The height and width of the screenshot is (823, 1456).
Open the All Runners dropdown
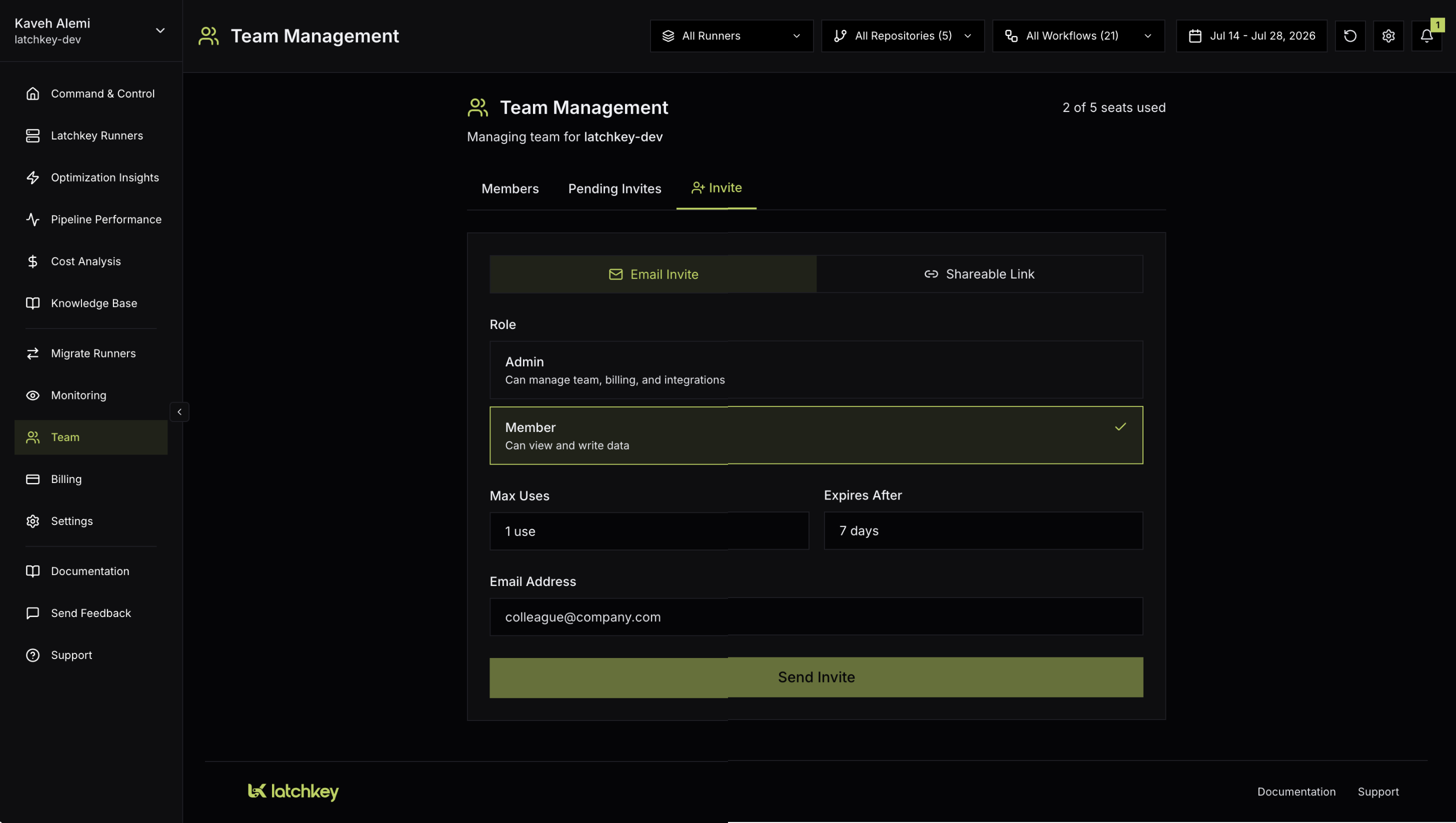[731, 35]
